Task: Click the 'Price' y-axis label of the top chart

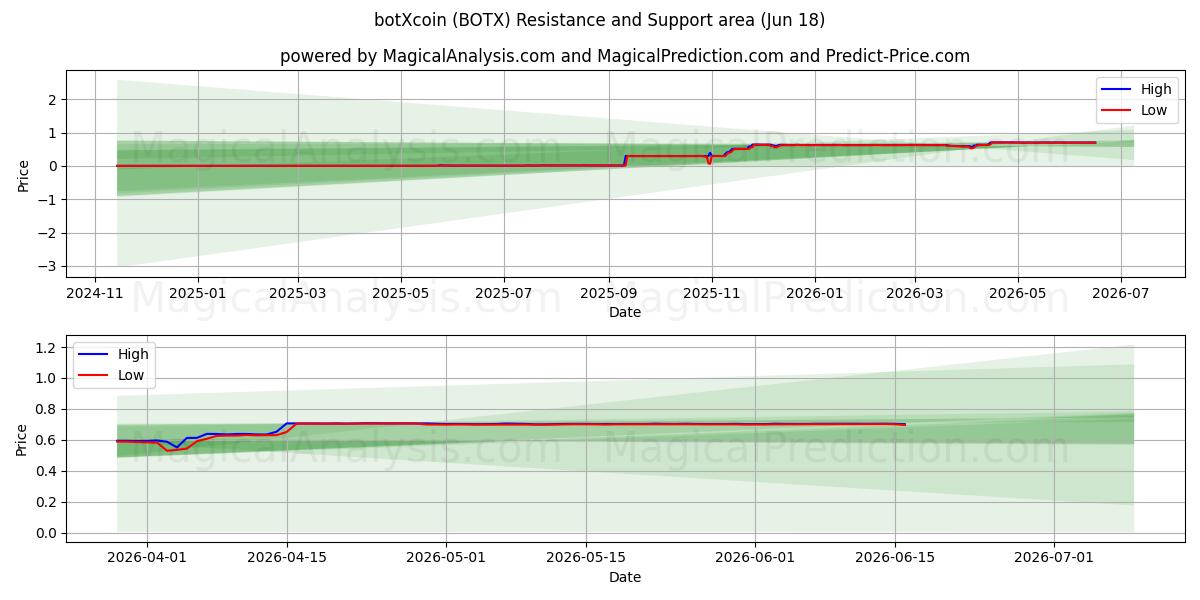Action: (x=23, y=174)
